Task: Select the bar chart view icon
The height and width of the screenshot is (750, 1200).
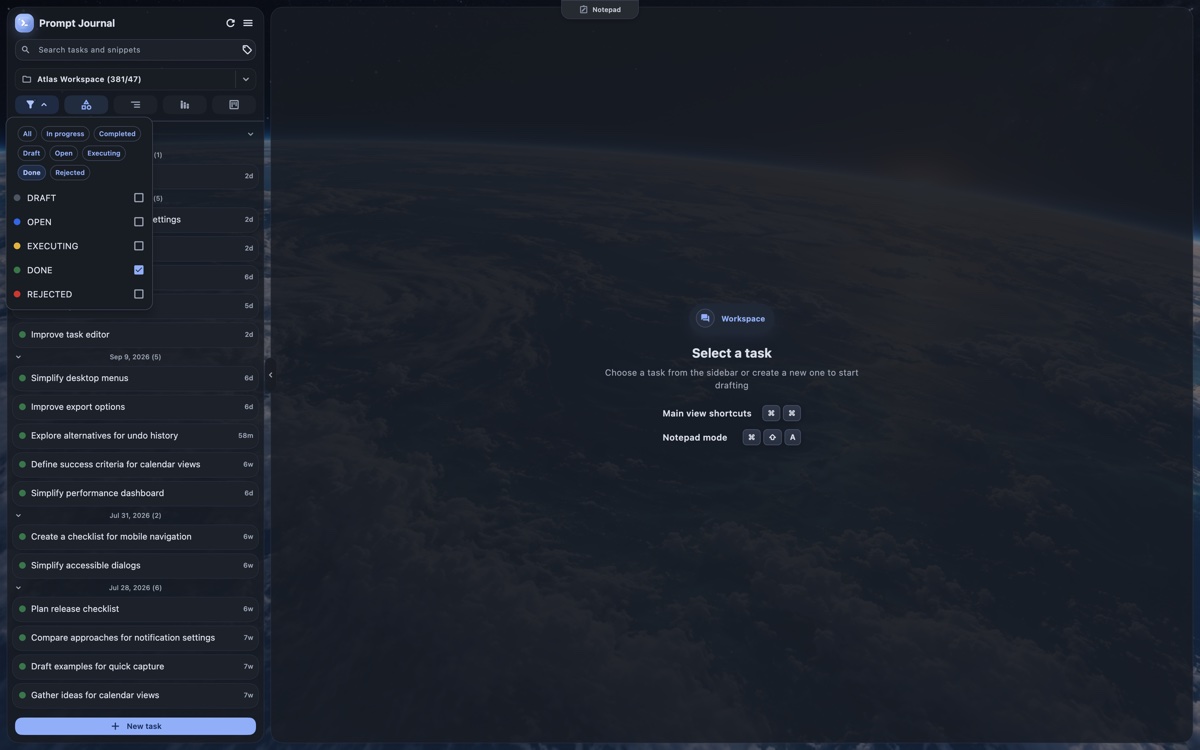Action: point(184,104)
